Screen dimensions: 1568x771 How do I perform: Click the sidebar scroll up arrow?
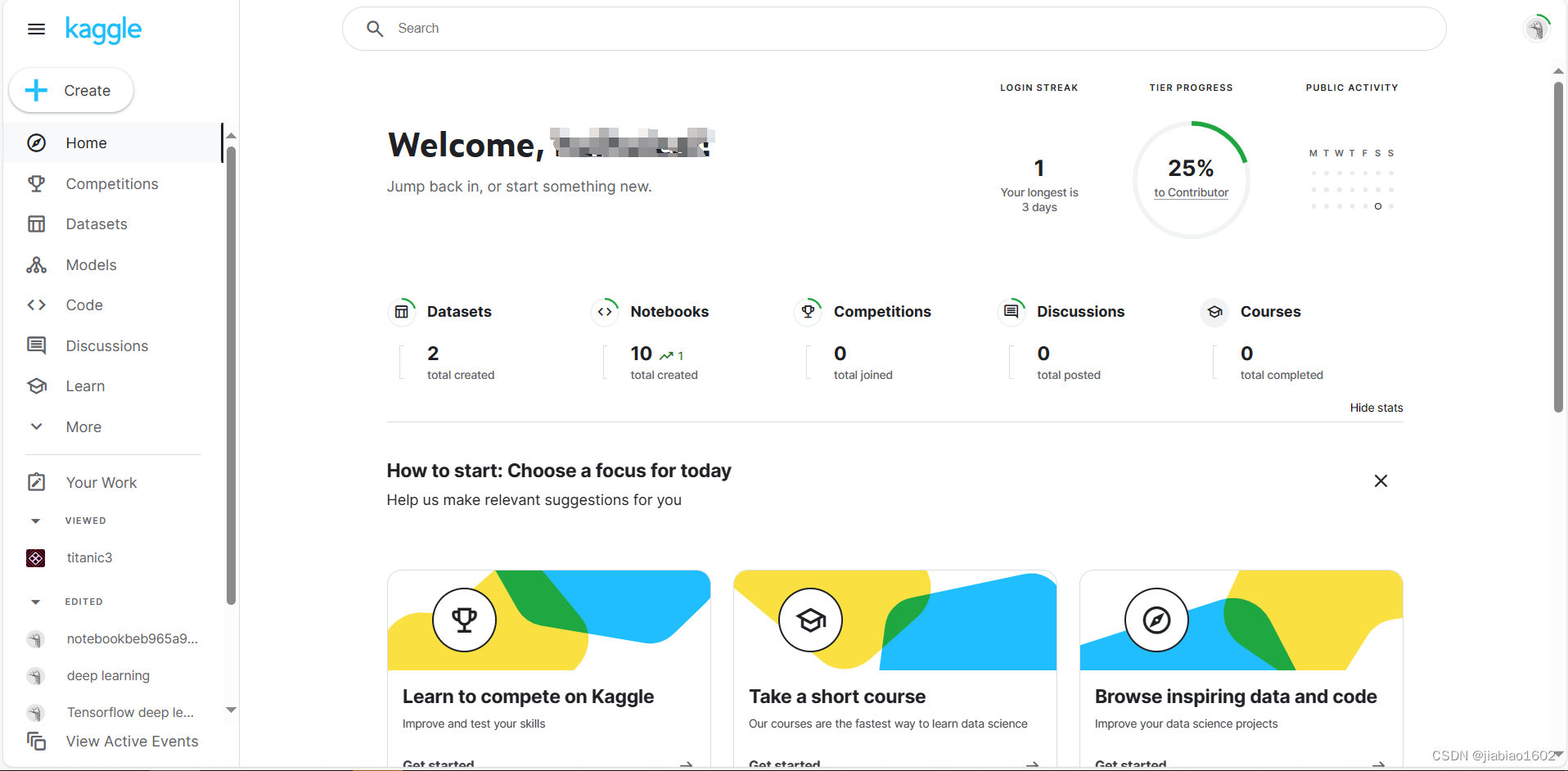231,136
